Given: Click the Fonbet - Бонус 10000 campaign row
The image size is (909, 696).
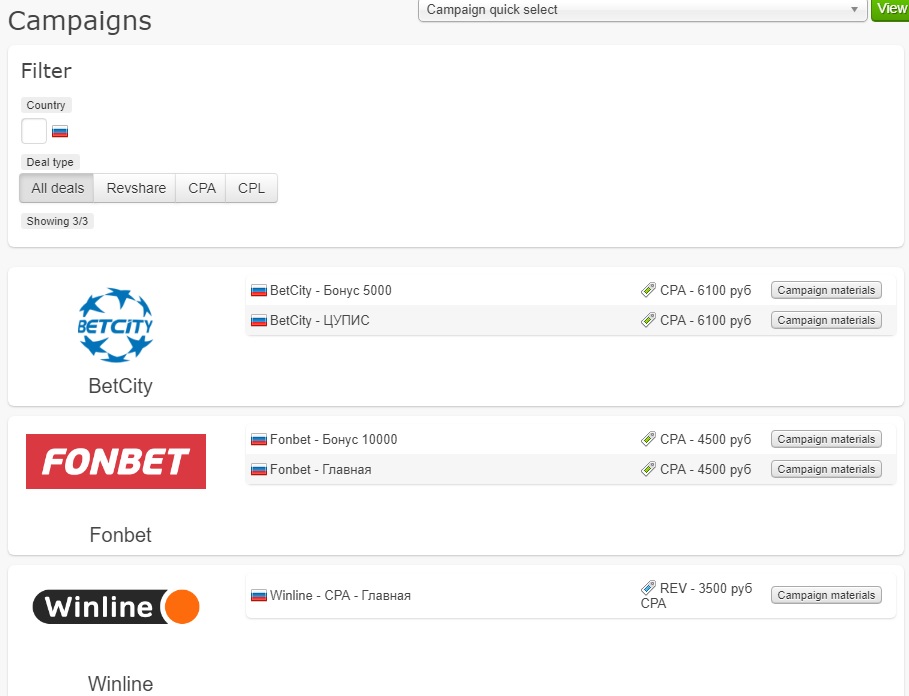Looking at the screenshot, I should point(334,440).
